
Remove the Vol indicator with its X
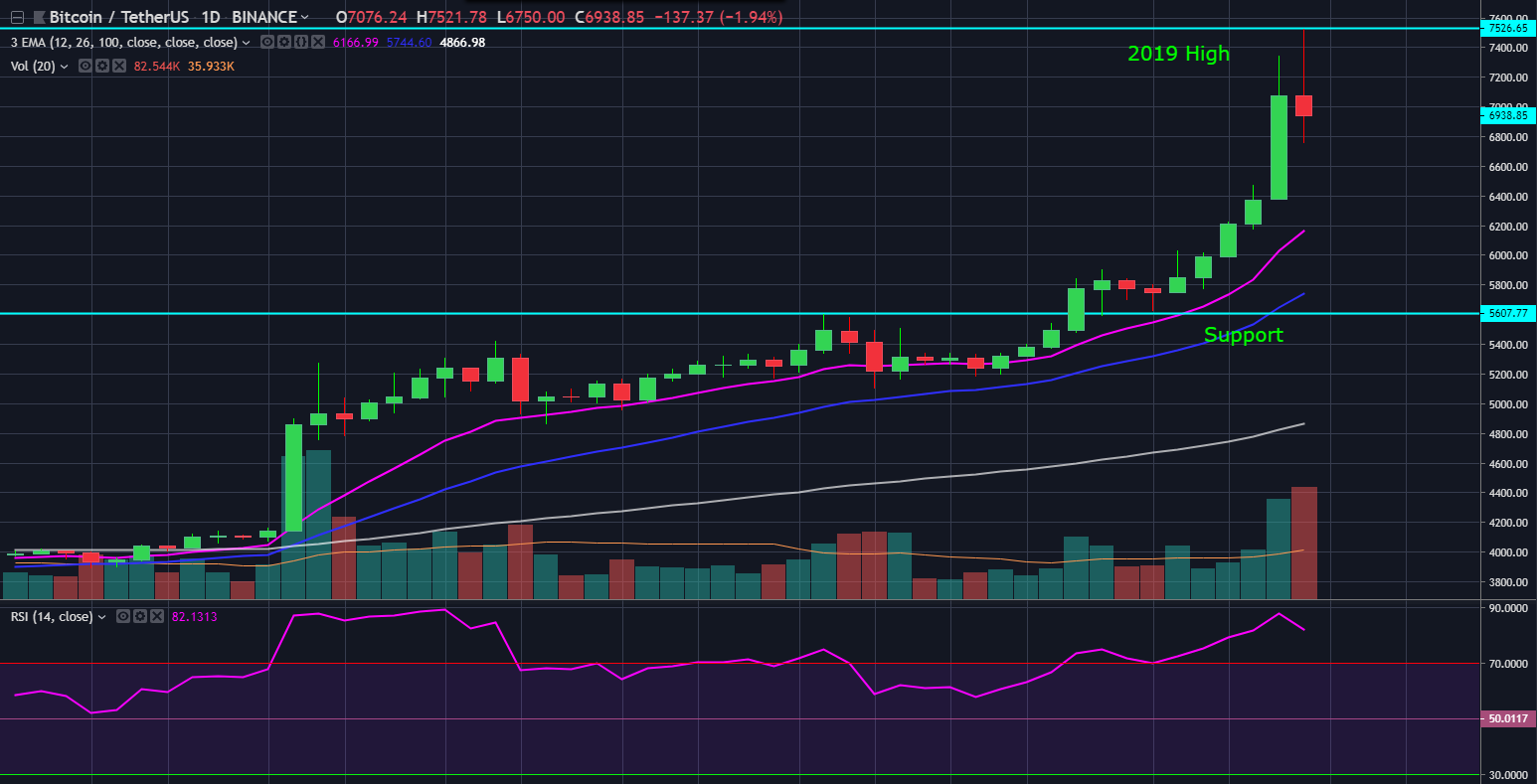(119, 67)
